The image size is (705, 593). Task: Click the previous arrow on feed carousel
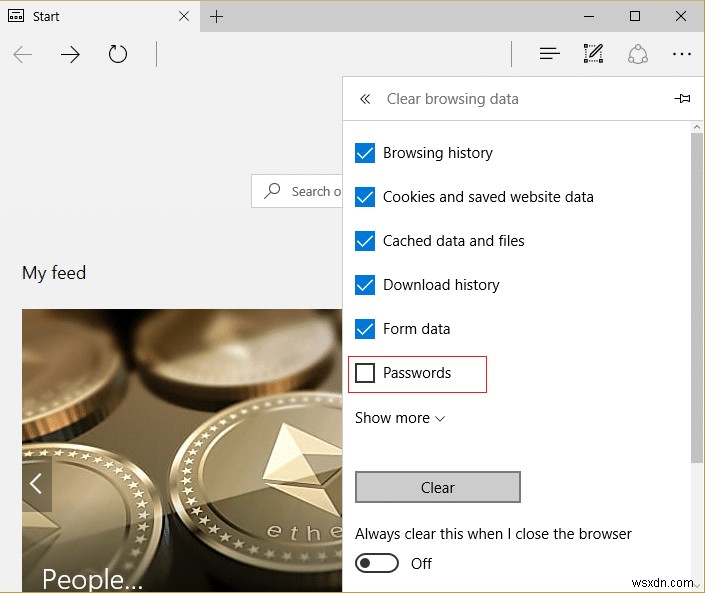[x=36, y=484]
